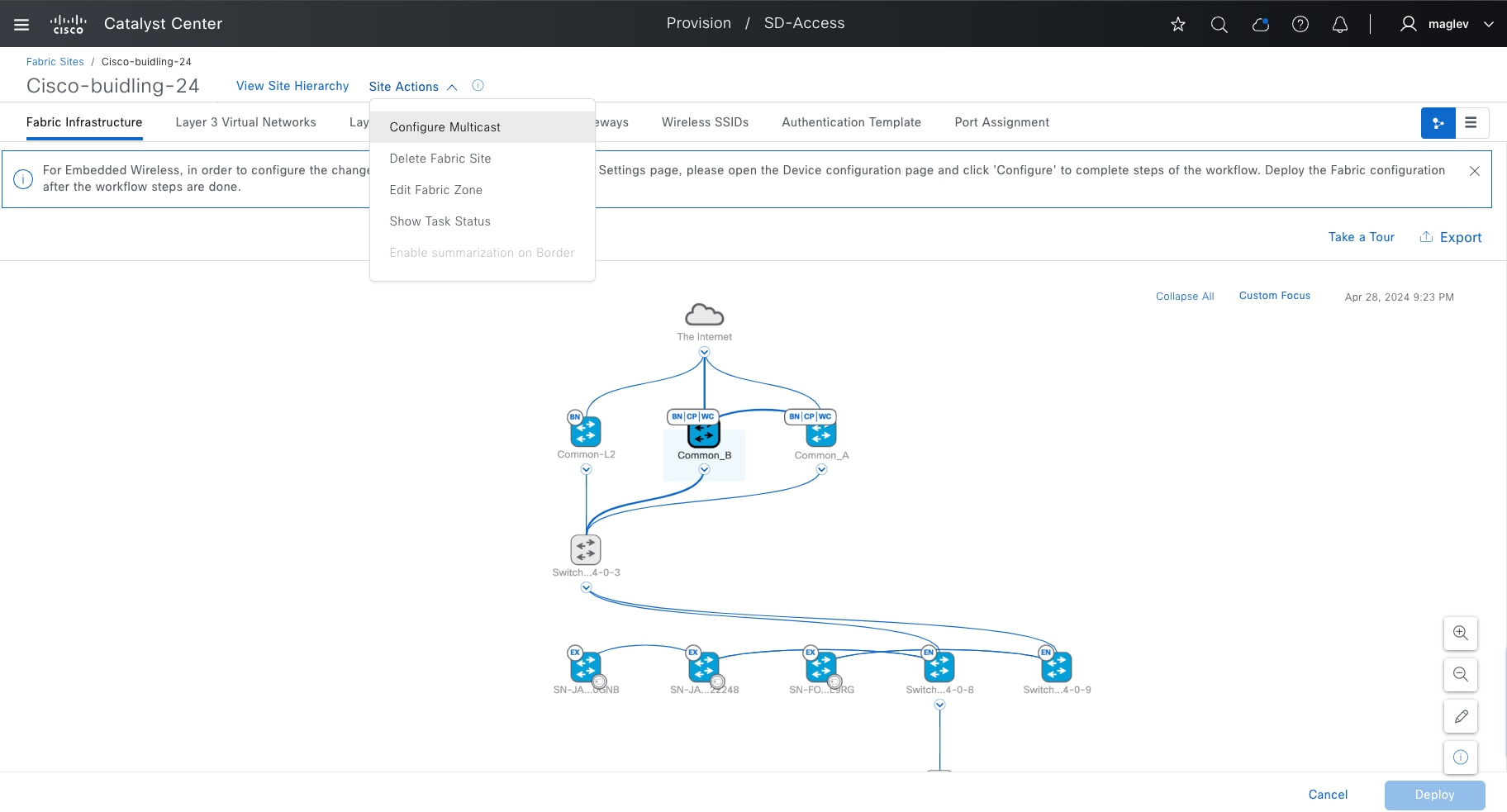Open the Port Assignment tab
The height and width of the screenshot is (812, 1507).
(1001, 122)
